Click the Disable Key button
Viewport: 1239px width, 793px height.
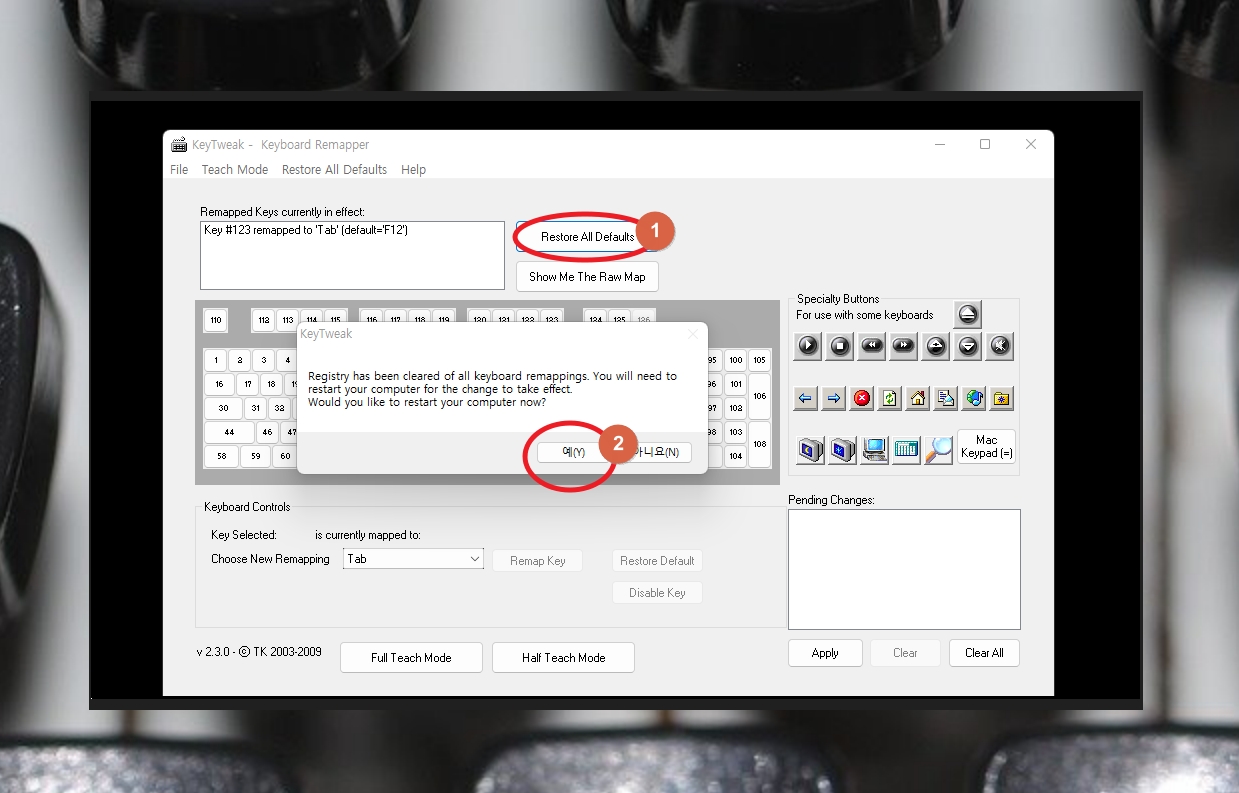[657, 593]
